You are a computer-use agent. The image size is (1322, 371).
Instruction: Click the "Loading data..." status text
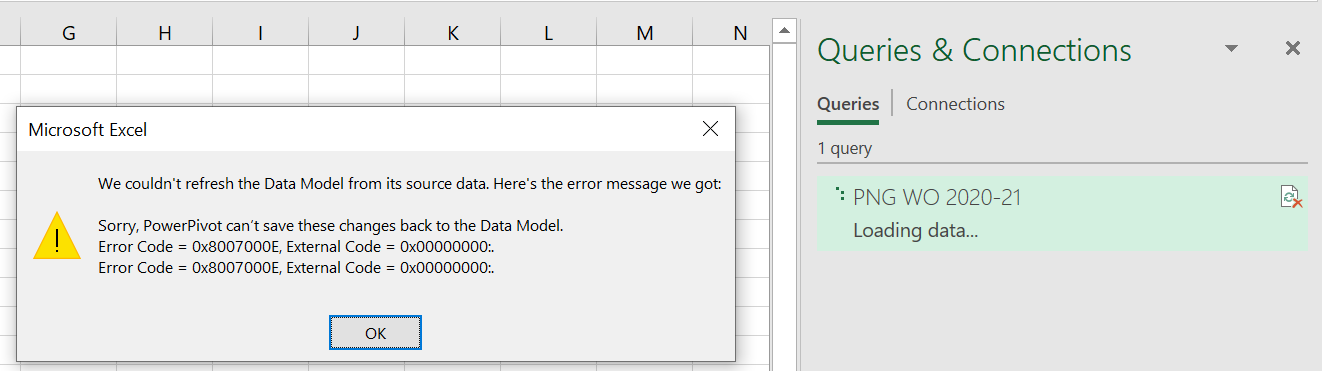tap(915, 231)
